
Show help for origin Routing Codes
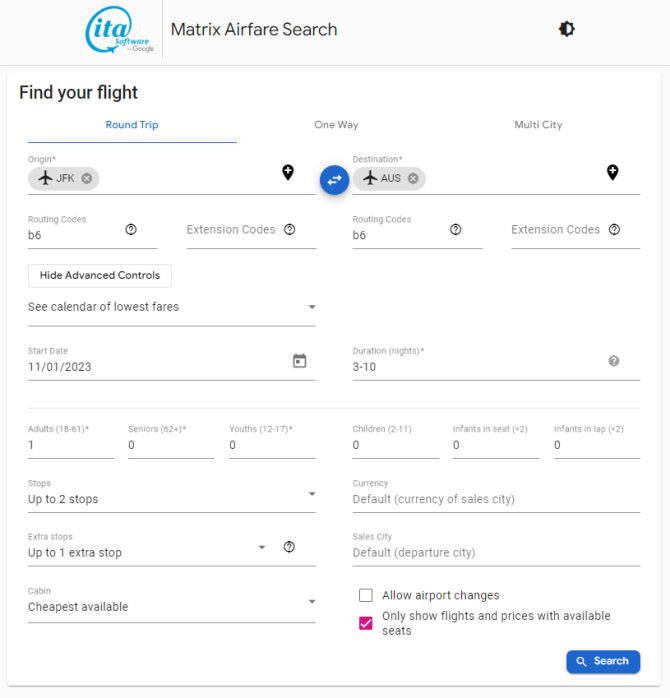click(131, 229)
